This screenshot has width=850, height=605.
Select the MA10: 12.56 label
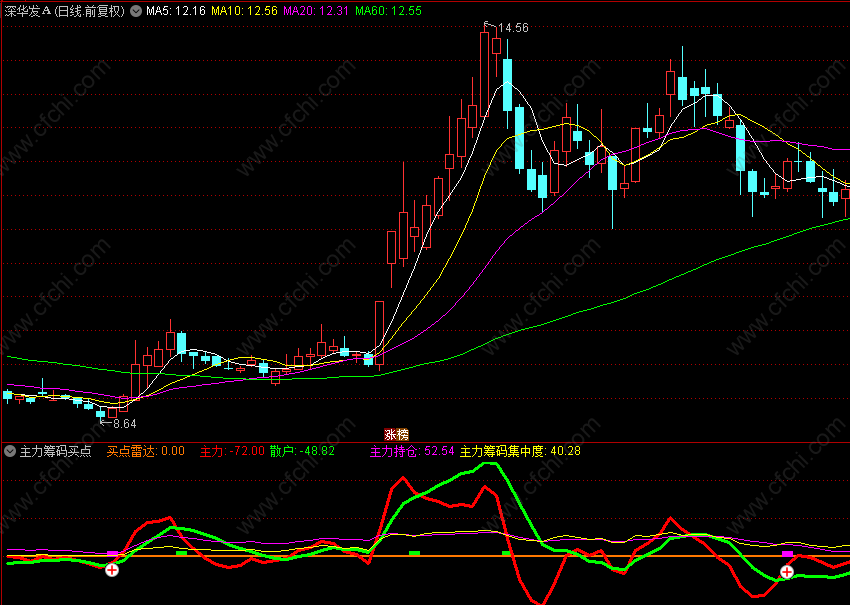[x=244, y=11]
